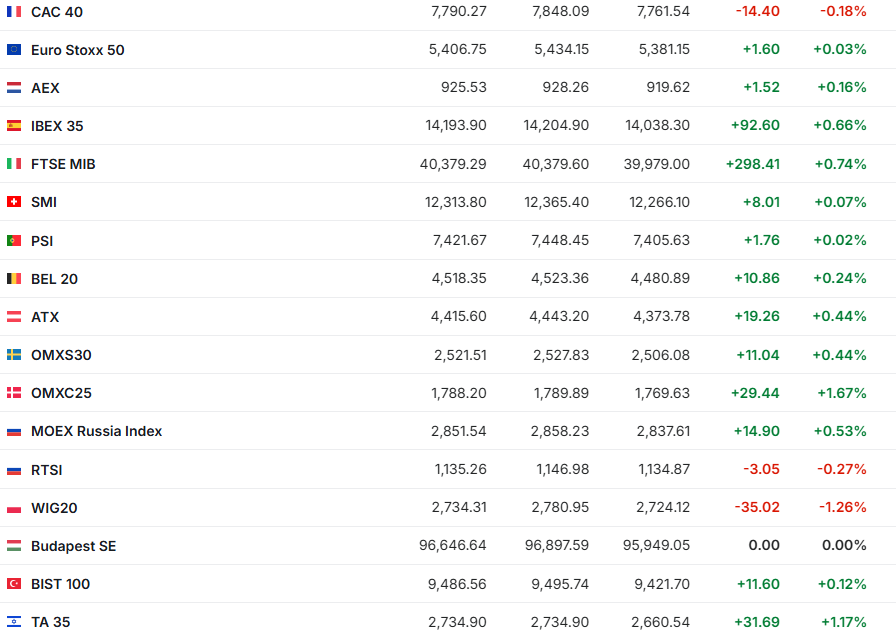
Task: Open the WIG20 index page
Action: point(54,508)
